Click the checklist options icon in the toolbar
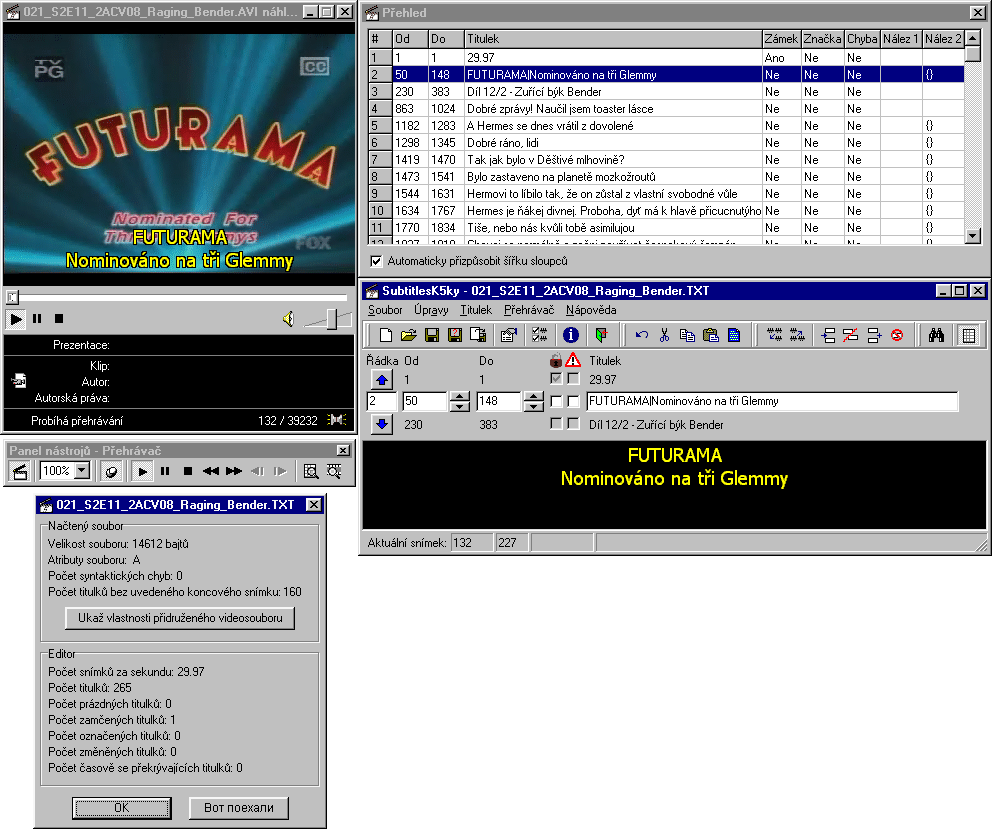The image size is (992, 829). (540, 335)
